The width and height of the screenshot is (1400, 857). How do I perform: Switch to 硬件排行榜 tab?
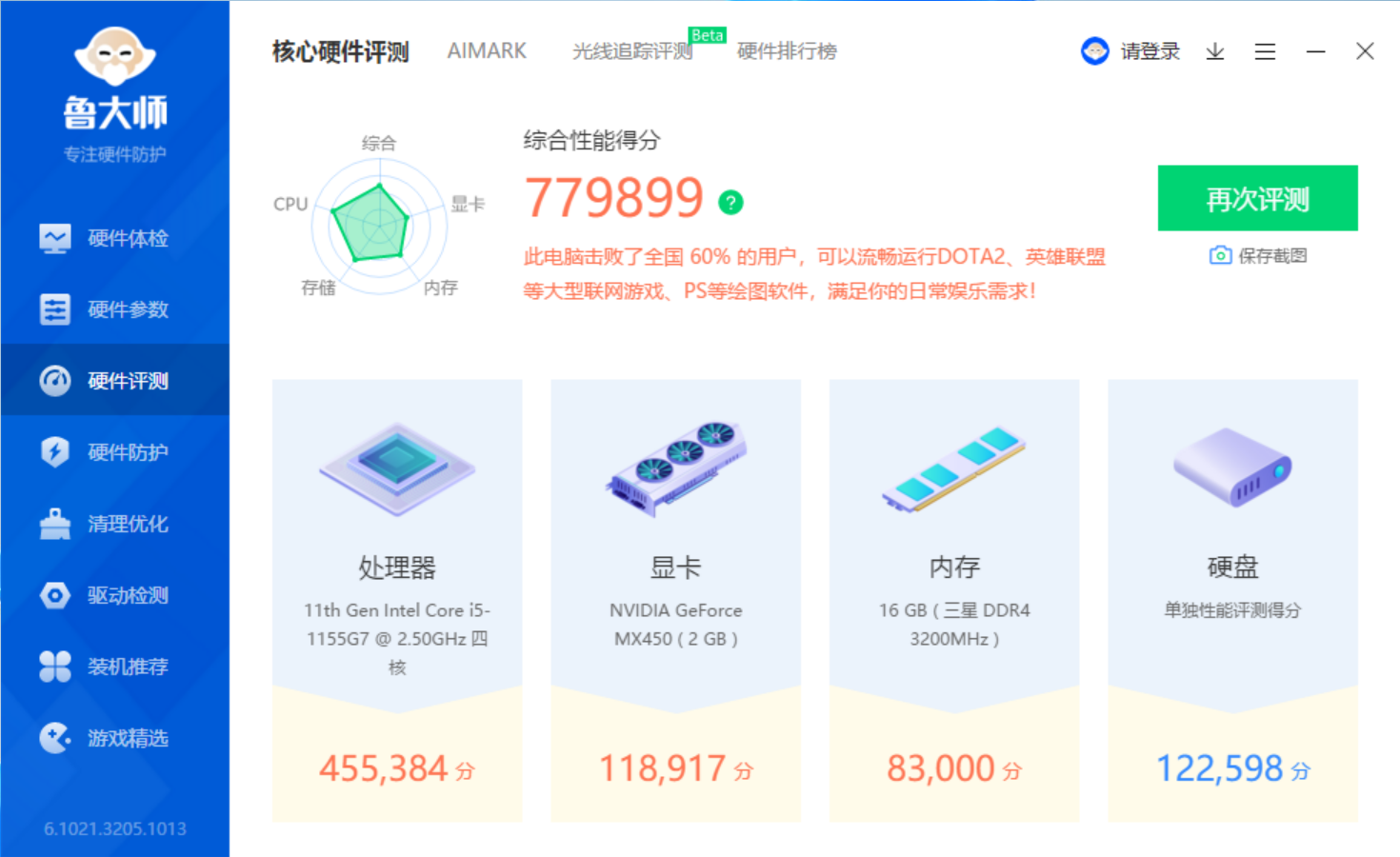coord(787,51)
